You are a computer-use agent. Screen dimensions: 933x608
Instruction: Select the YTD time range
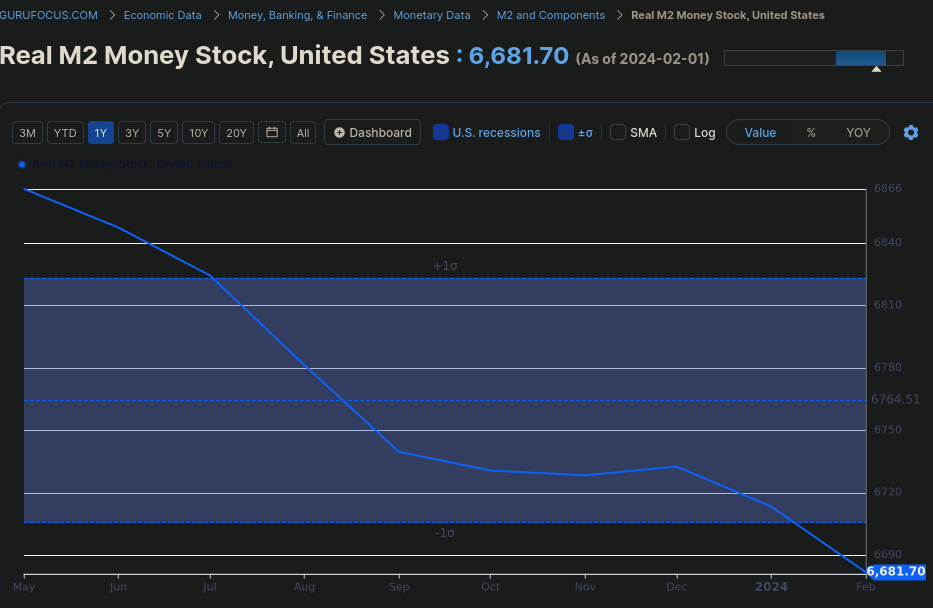coord(65,132)
